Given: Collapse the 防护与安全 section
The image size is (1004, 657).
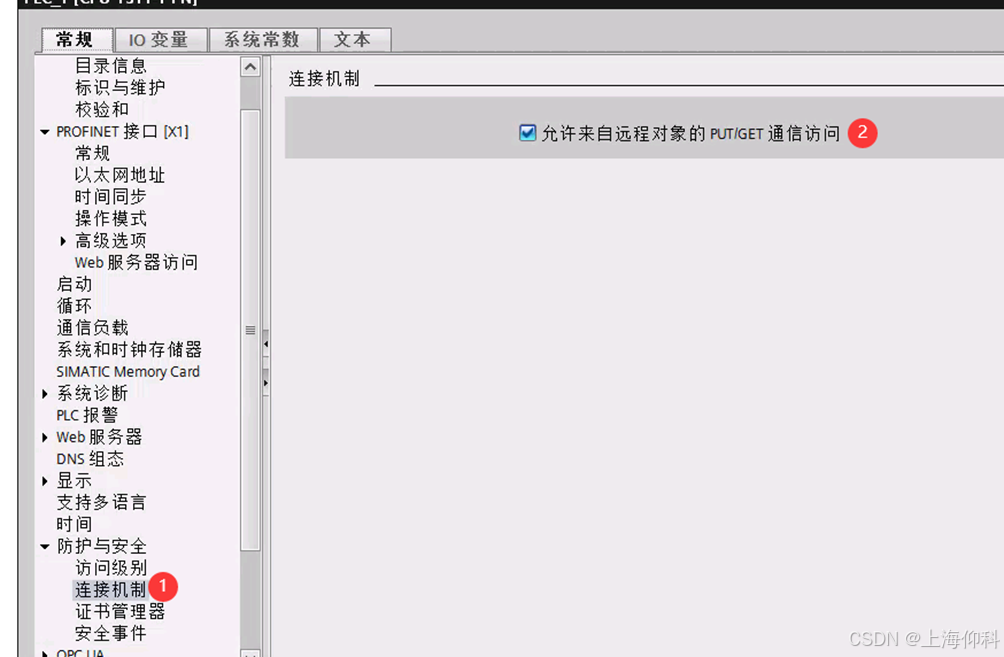Looking at the screenshot, I should [44, 546].
